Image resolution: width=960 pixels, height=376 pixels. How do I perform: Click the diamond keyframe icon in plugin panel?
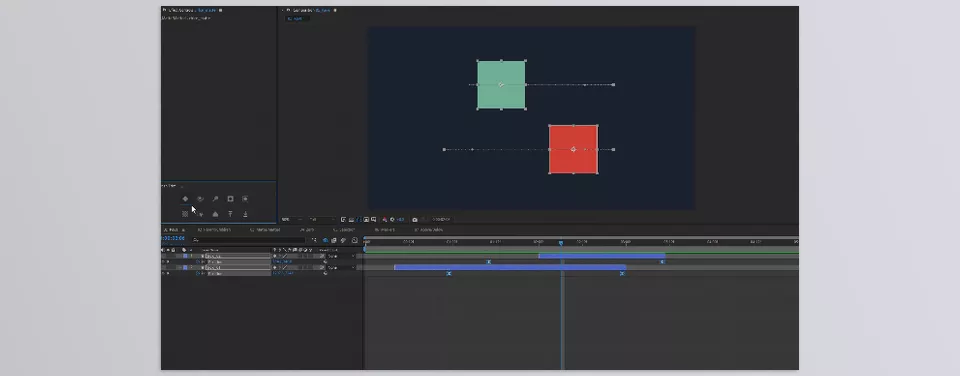click(185, 198)
